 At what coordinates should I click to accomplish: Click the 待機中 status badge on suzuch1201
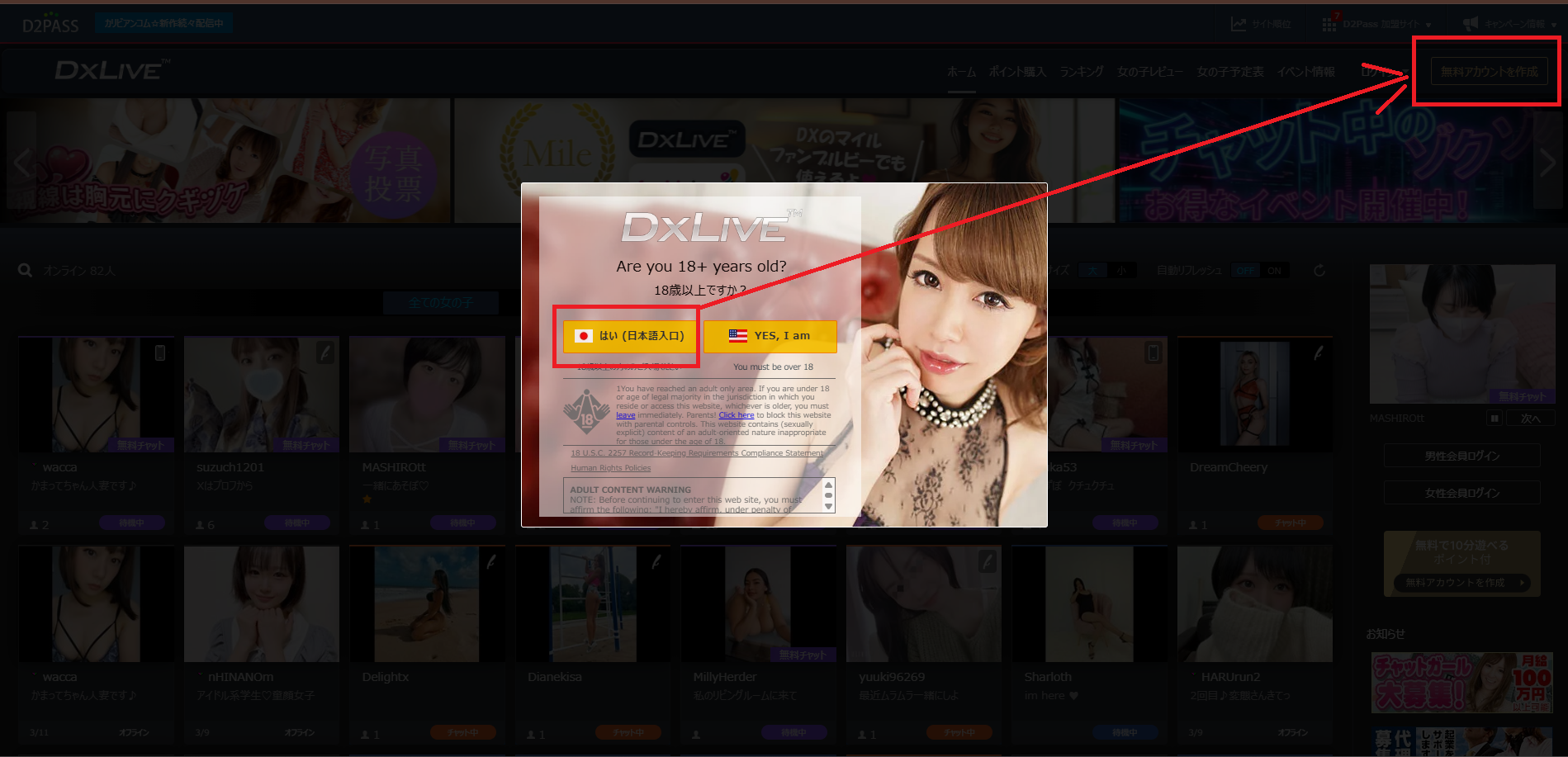[297, 523]
